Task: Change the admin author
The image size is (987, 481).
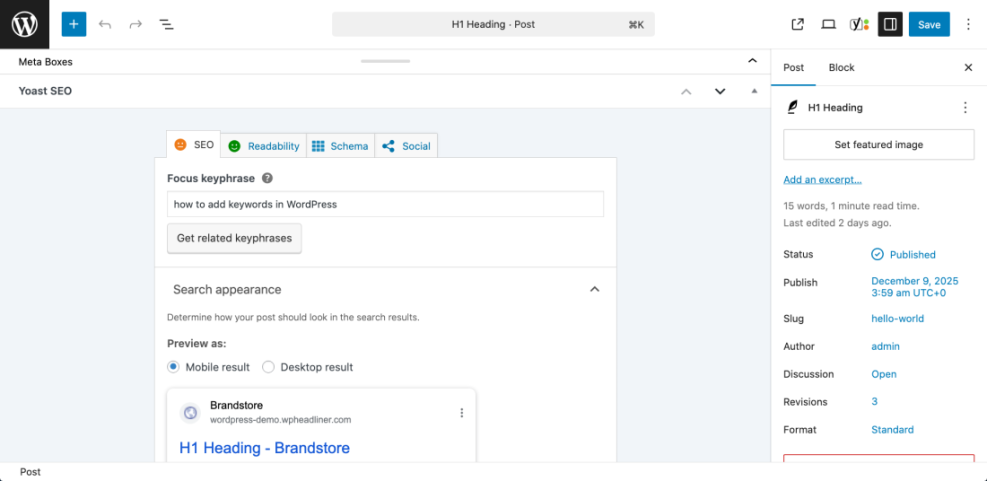Action: point(885,346)
